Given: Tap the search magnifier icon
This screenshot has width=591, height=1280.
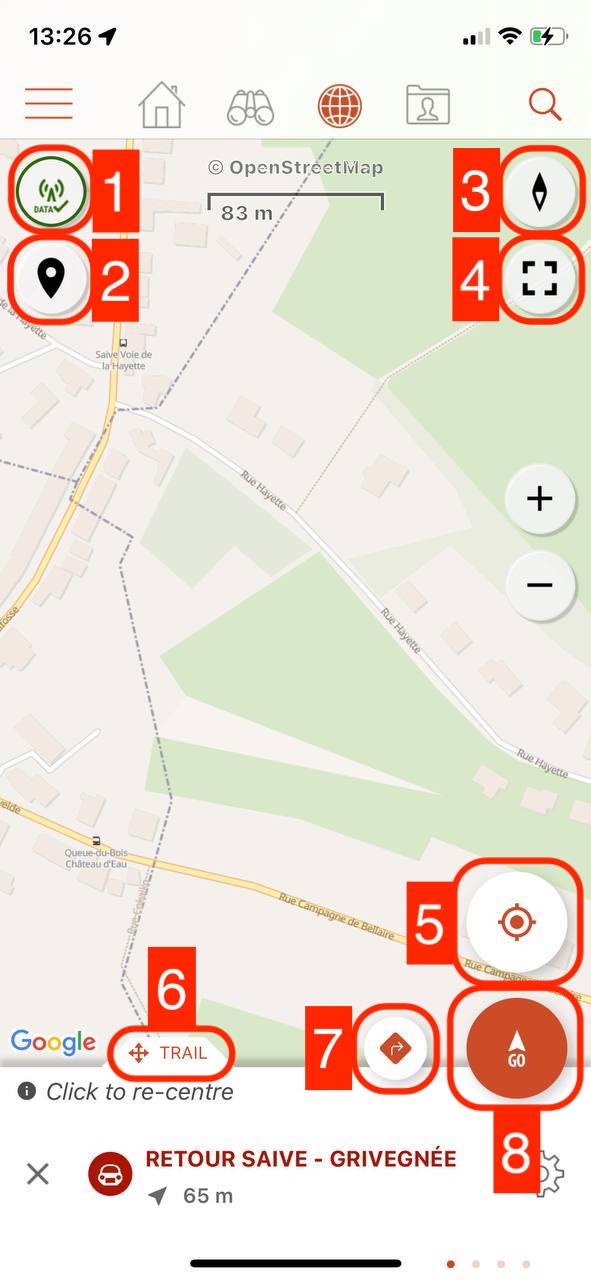Looking at the screenshot, I should tap(545, 104).
